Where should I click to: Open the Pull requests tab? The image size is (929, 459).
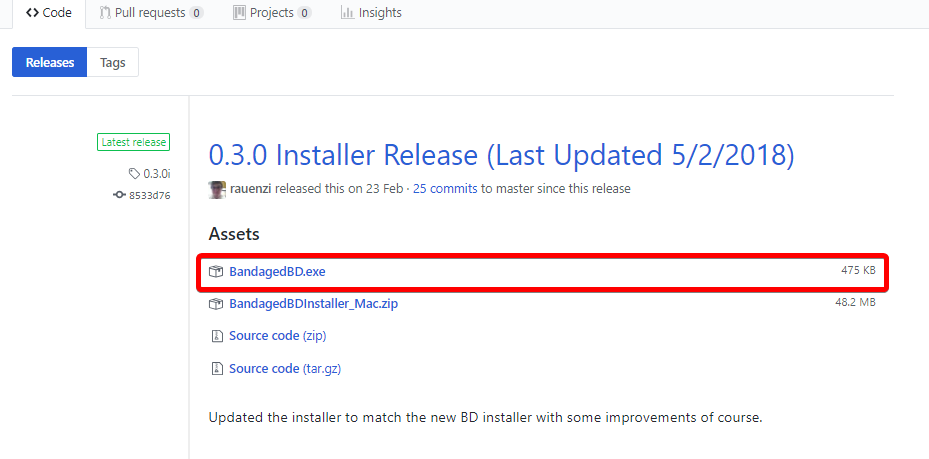[151, 12]
